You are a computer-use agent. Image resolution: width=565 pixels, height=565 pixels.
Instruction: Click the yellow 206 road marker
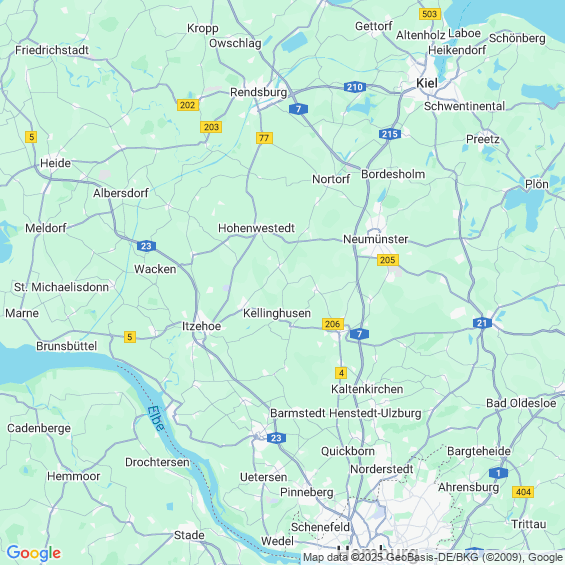click(x=333, y=324)
